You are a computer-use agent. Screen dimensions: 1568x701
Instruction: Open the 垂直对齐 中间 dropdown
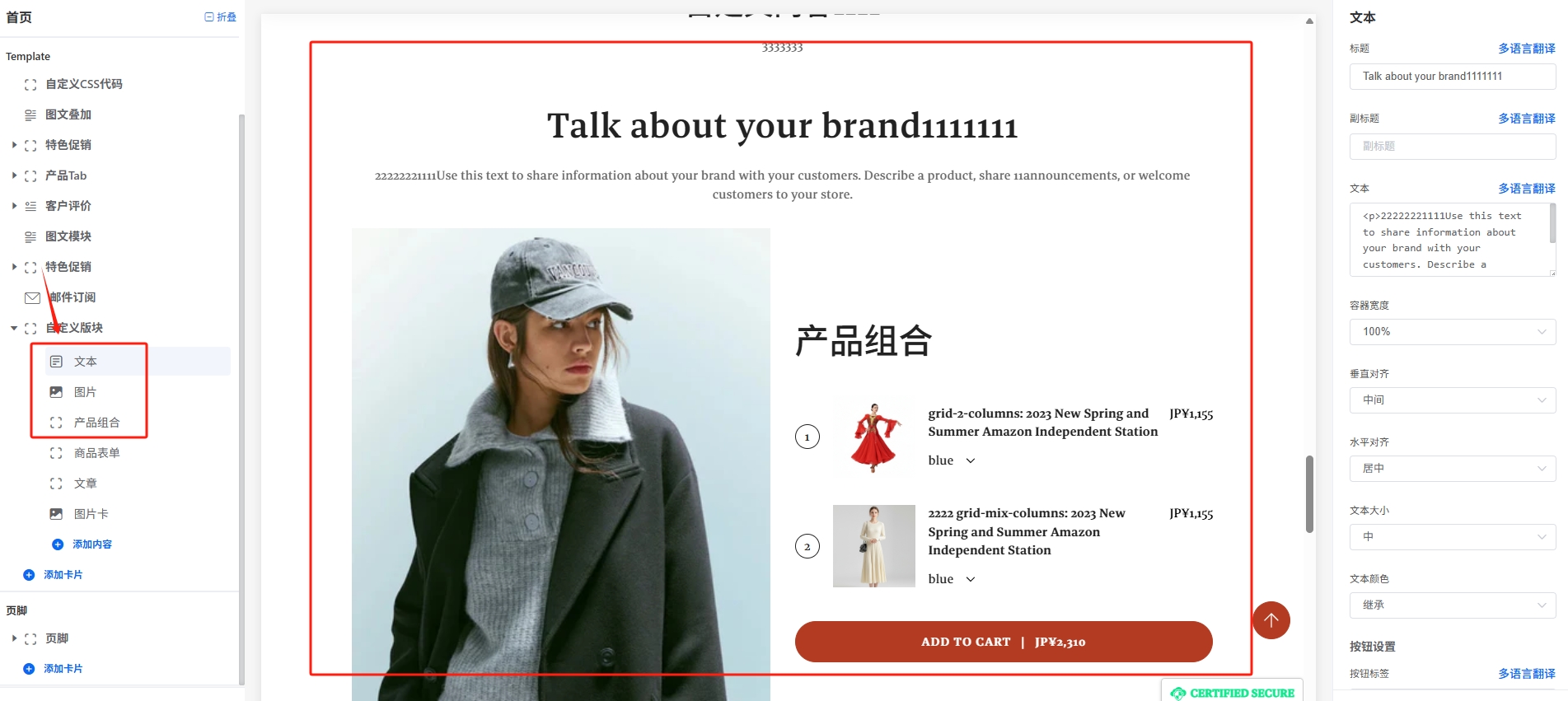tap(1453, 400)
